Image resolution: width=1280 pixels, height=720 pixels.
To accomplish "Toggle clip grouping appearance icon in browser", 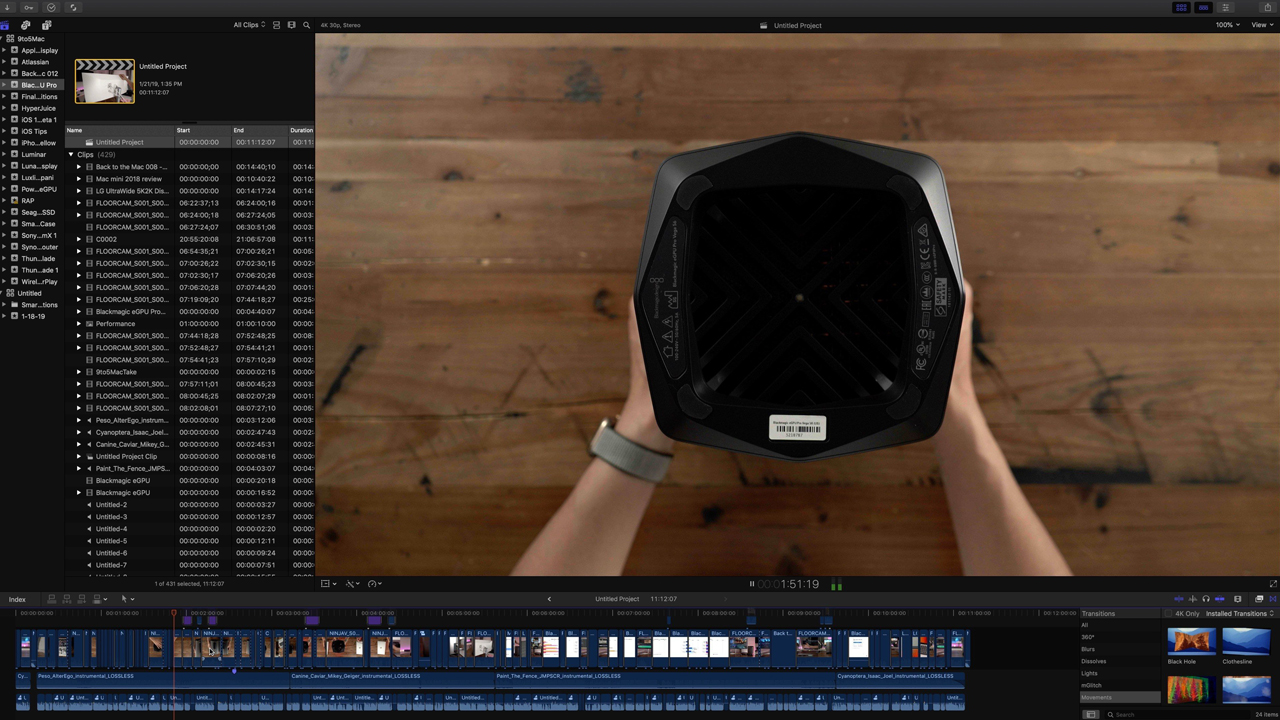I will (x=277, y=25).
